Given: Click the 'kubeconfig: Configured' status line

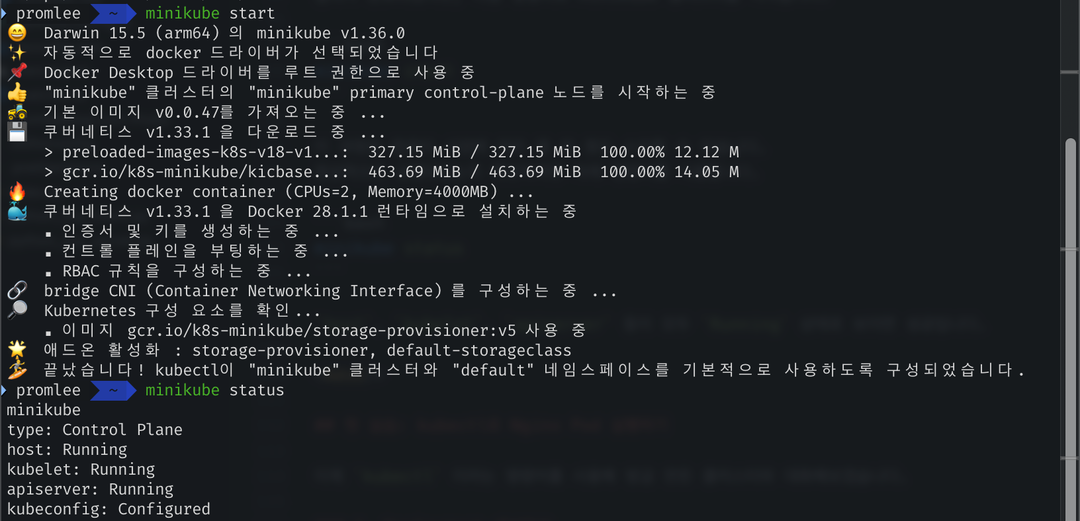Looking at the screenshot, I should pyautogui.click(x=109, y=509).
